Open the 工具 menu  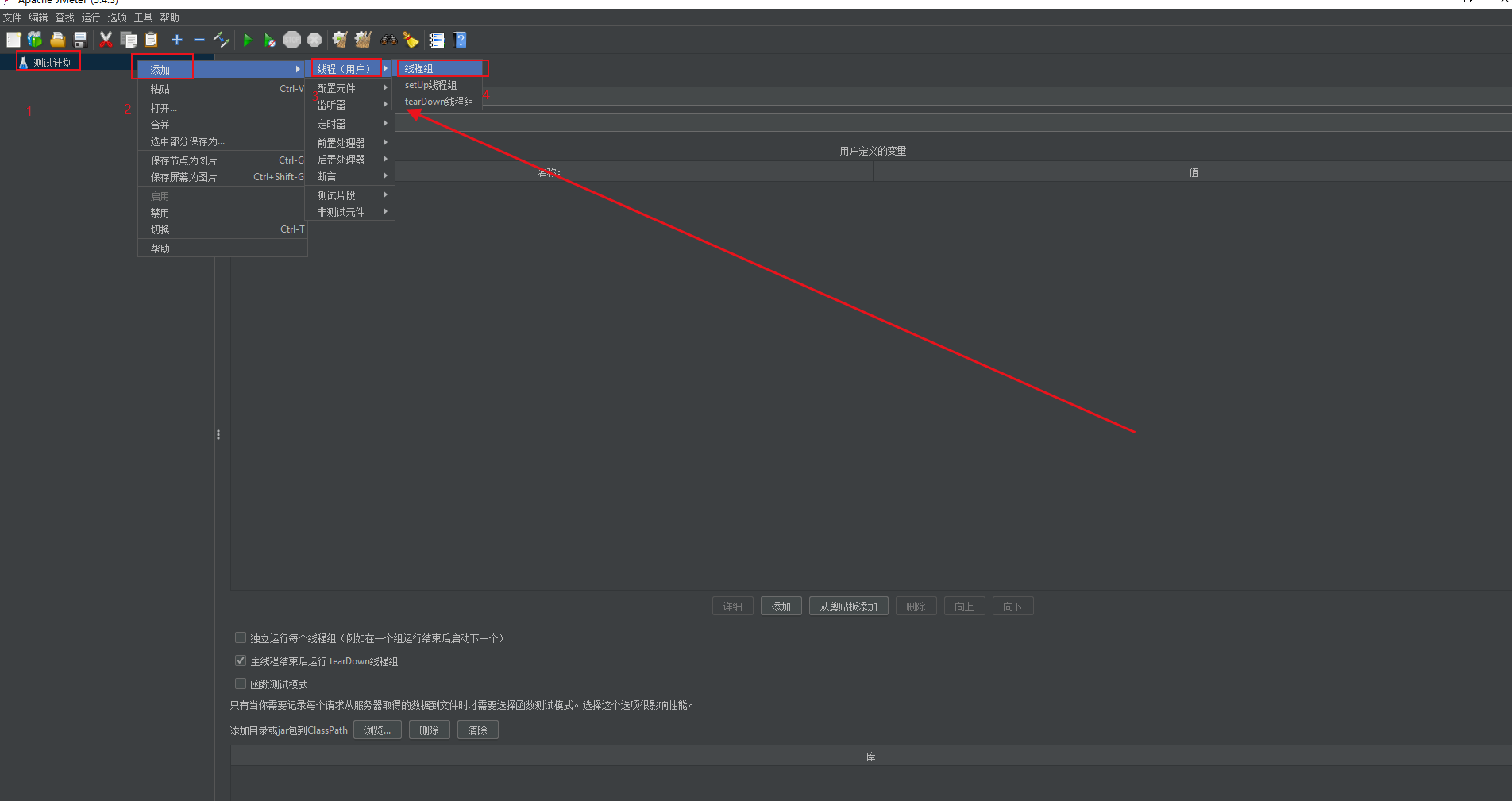click(x=144, y=17)
